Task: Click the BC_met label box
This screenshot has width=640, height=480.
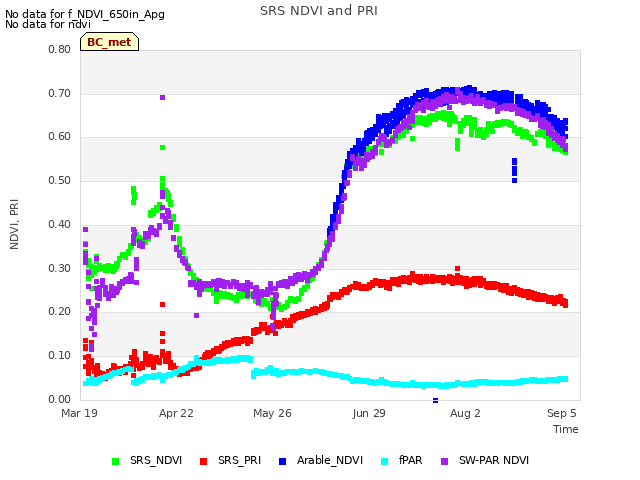Action: pos(109,42)
